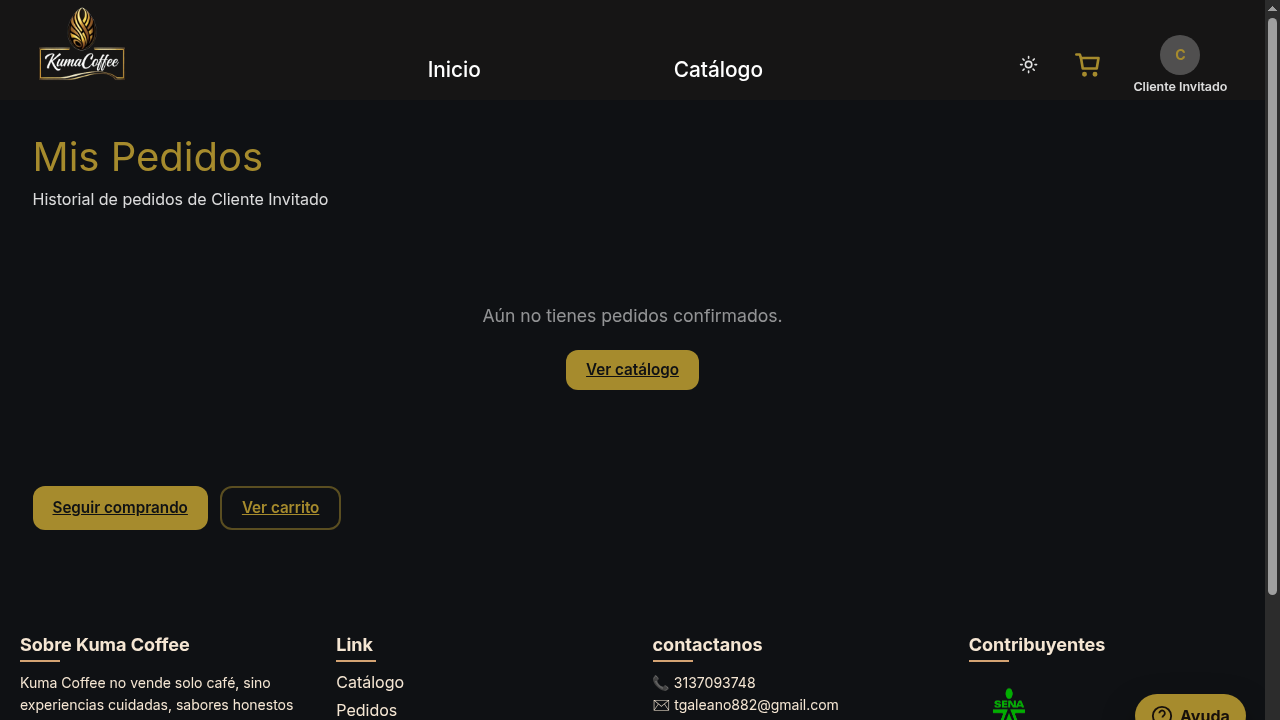Image resolution: width=1280 pixels, height=720 pixels.
Task: Click the phone number 3137093748
Action: pos(715,683)
